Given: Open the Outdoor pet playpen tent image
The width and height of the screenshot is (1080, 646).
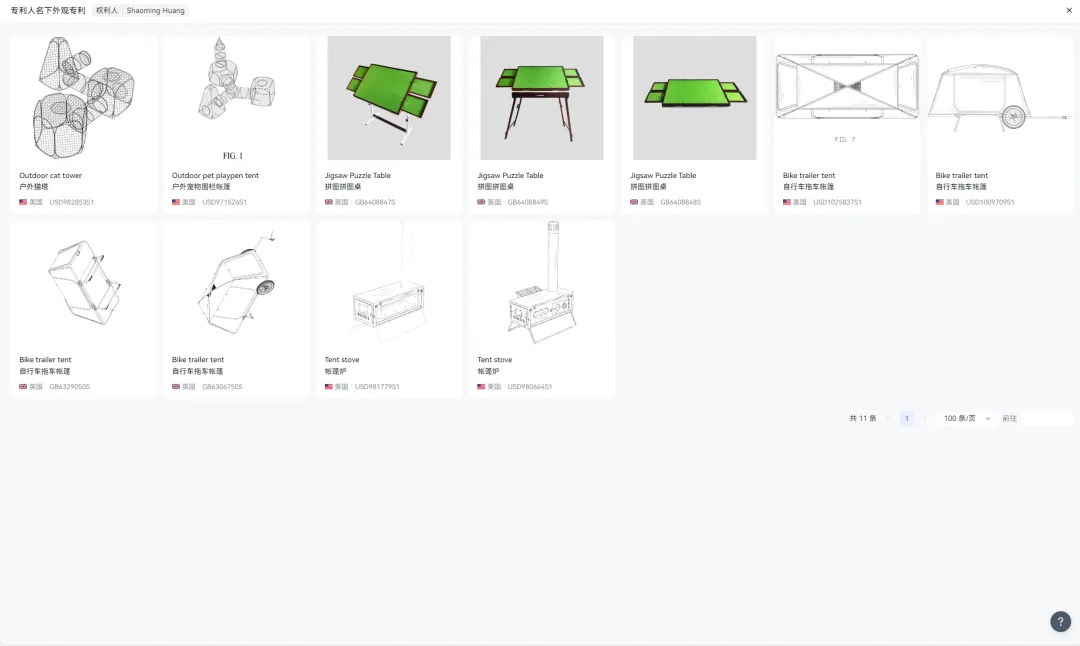Looking at the screenshot, I should (x=236, y=98).
